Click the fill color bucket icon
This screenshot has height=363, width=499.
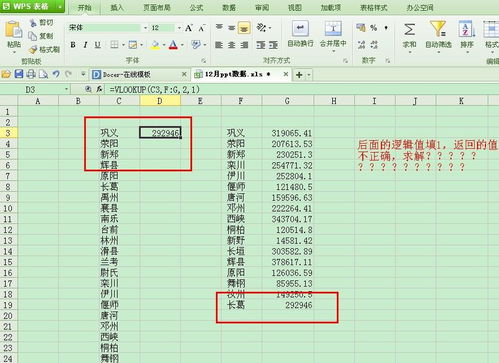[x=155, y=45]
